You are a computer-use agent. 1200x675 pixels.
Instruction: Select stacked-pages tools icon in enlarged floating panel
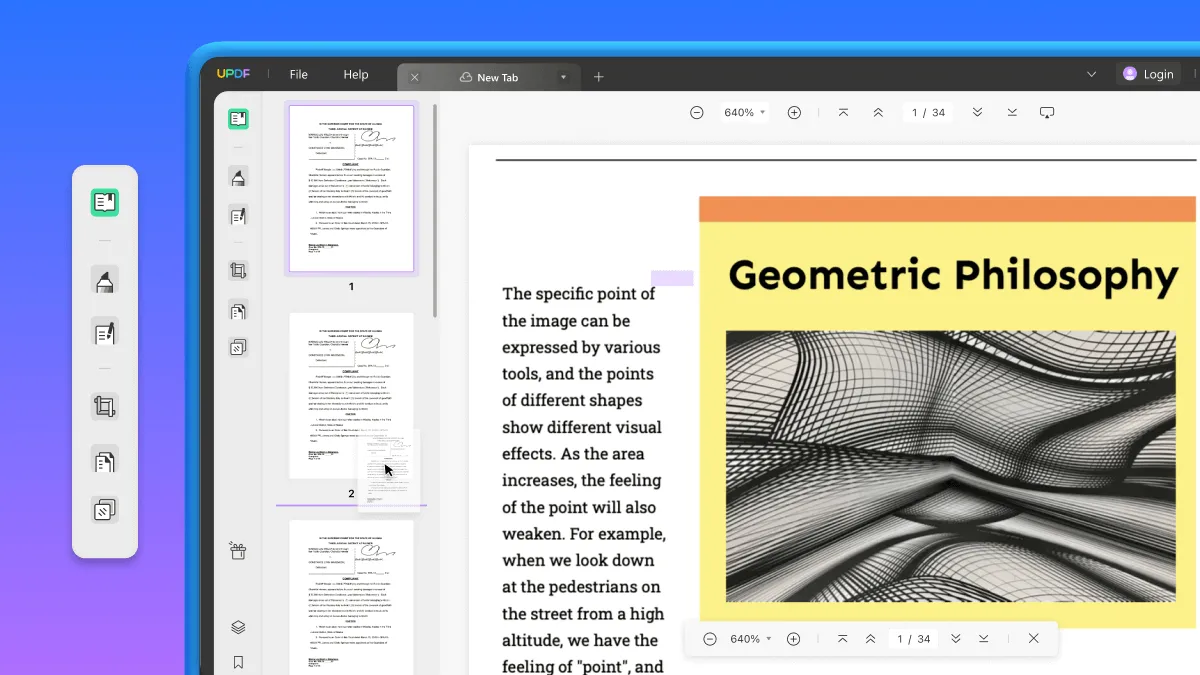click(x=105, y=511)
